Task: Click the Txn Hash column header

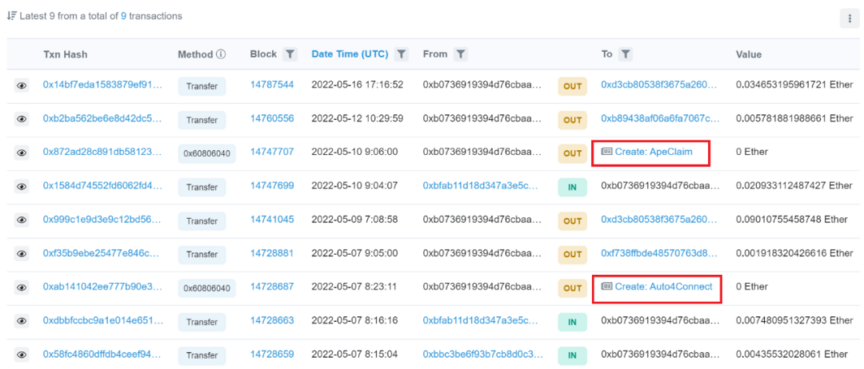Action: point(65,55)
